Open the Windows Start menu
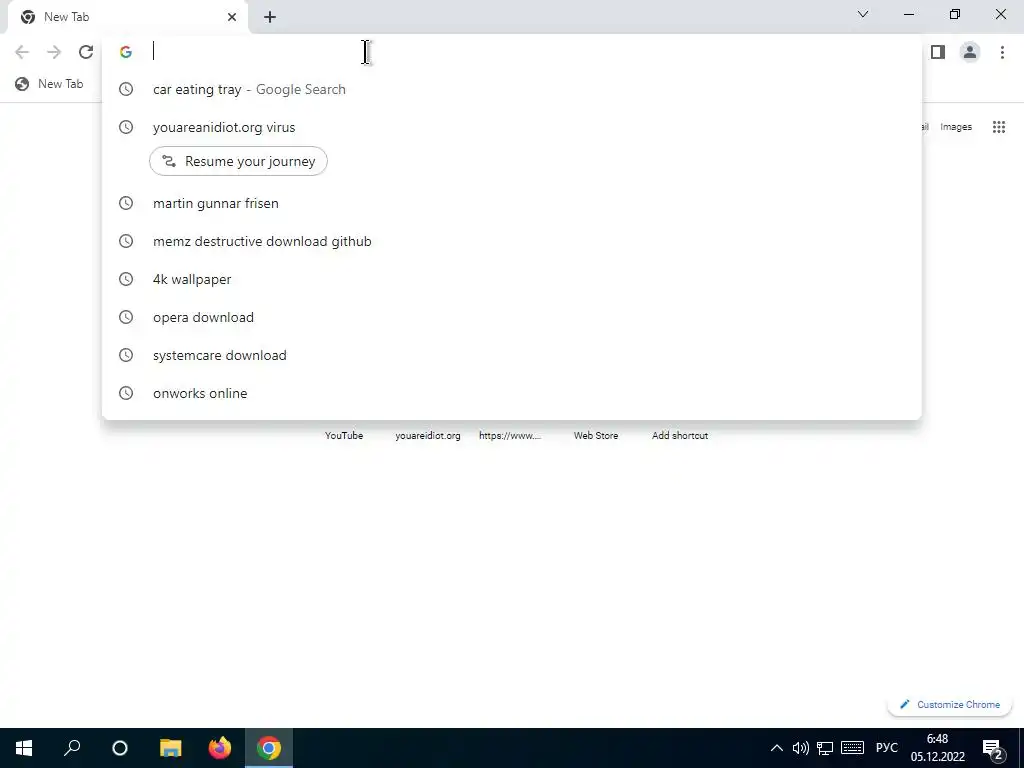Image resolution: width=1024 pixels, height=768 pixels. 24,748
